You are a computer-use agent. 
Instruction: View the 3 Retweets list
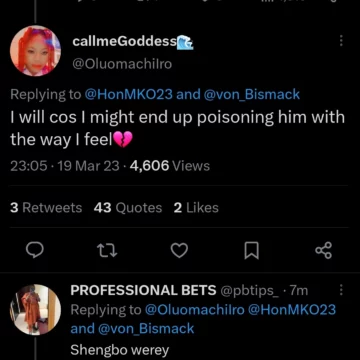pyautogui.click(x=46, y=208)
